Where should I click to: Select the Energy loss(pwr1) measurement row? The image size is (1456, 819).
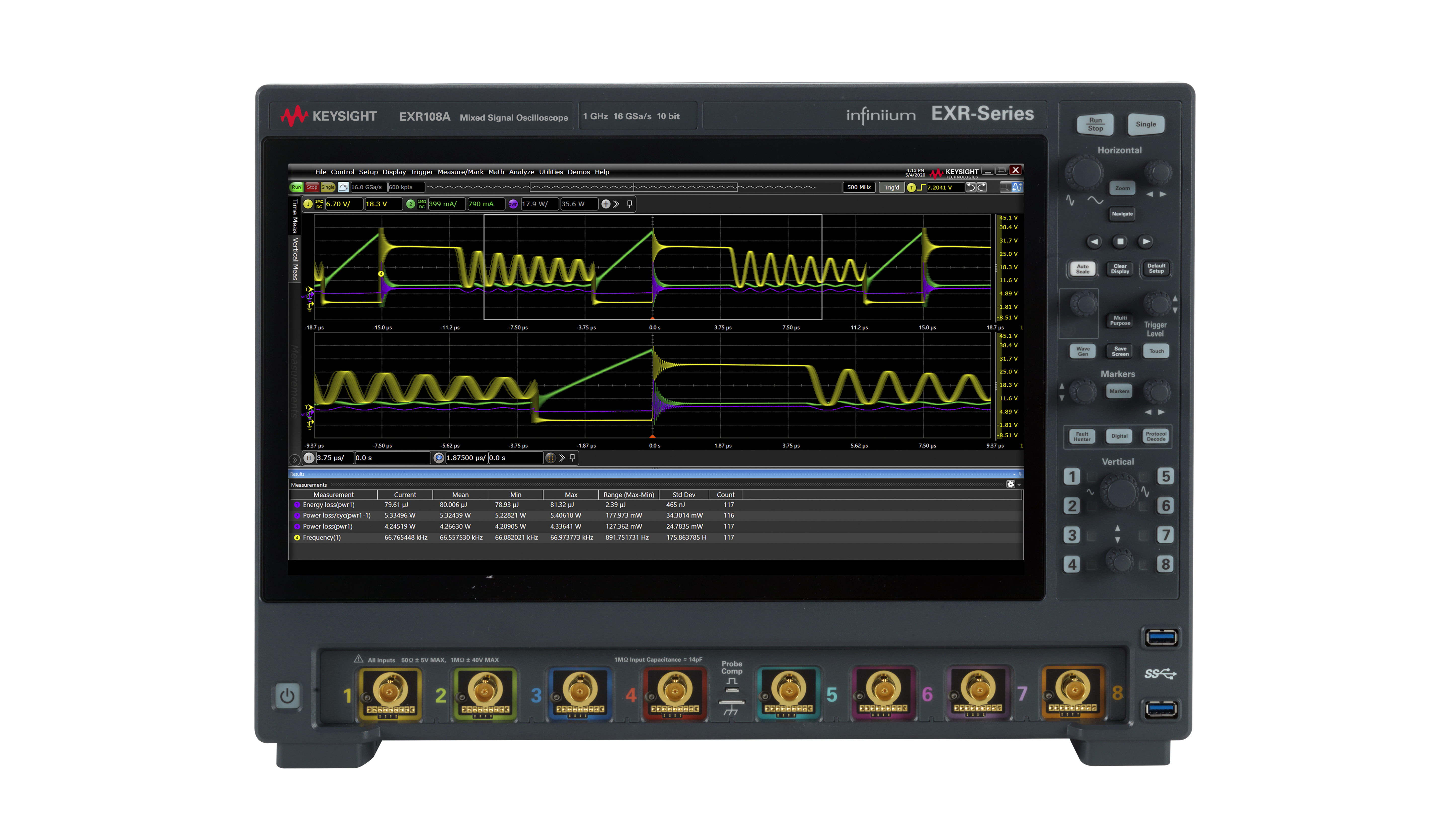click(x=656, y=505)
